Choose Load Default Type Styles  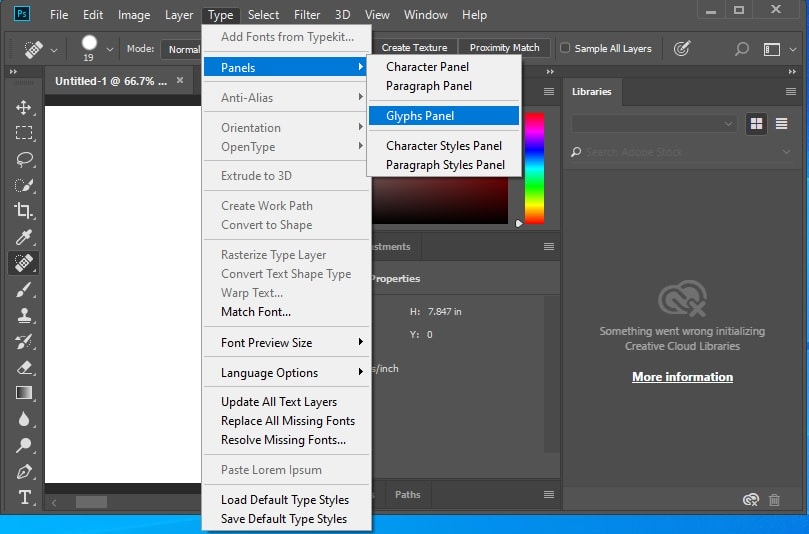pyautogui.click(x=286, y=499)
